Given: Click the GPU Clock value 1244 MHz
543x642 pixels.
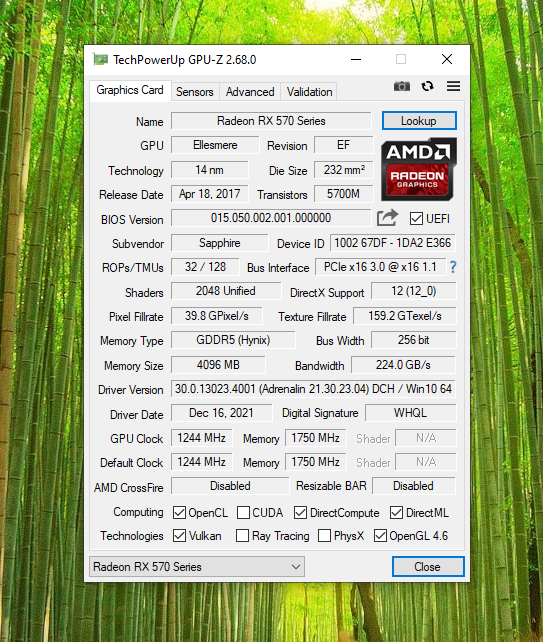Looking at the screenshot, I should tap(201, 438).
